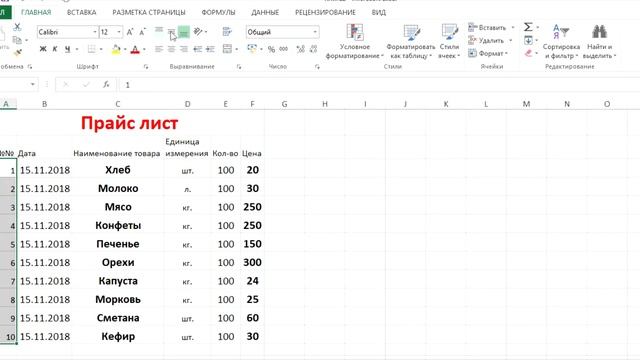Toggle bold Ж formatting

pos(43,49)
